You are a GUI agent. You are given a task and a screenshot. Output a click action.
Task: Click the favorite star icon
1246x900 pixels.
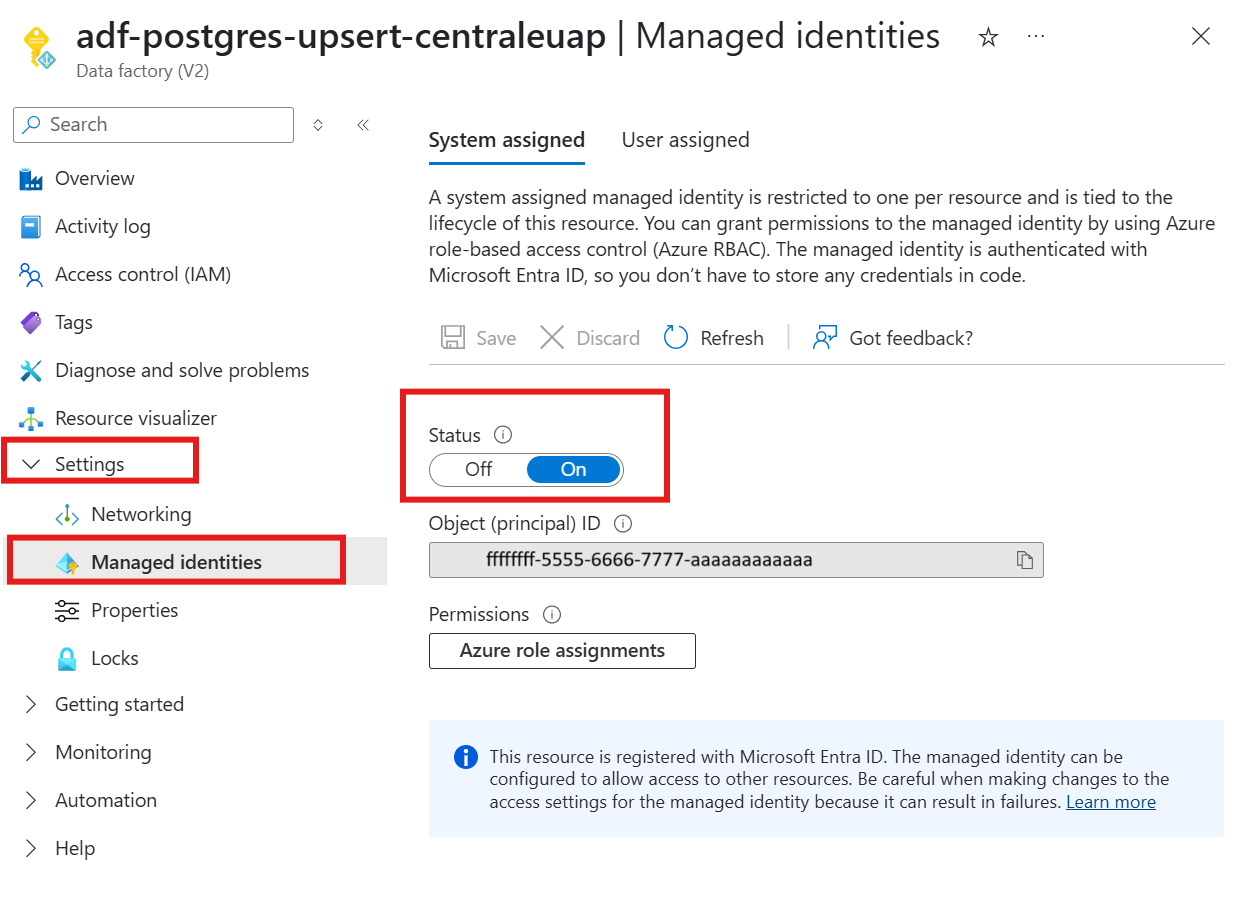click(988, 38)
